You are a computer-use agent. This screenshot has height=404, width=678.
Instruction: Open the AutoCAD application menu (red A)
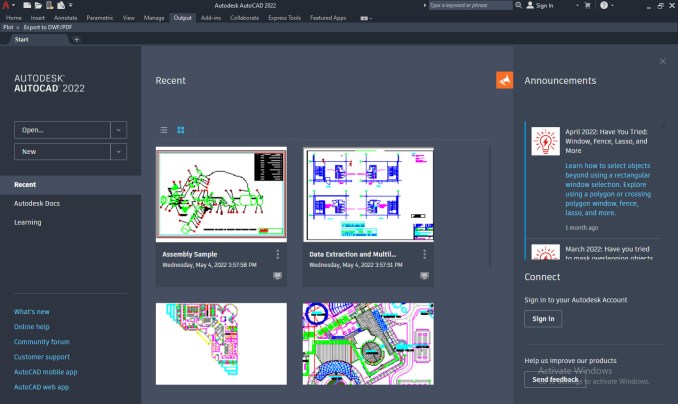(x=6, y=5)
